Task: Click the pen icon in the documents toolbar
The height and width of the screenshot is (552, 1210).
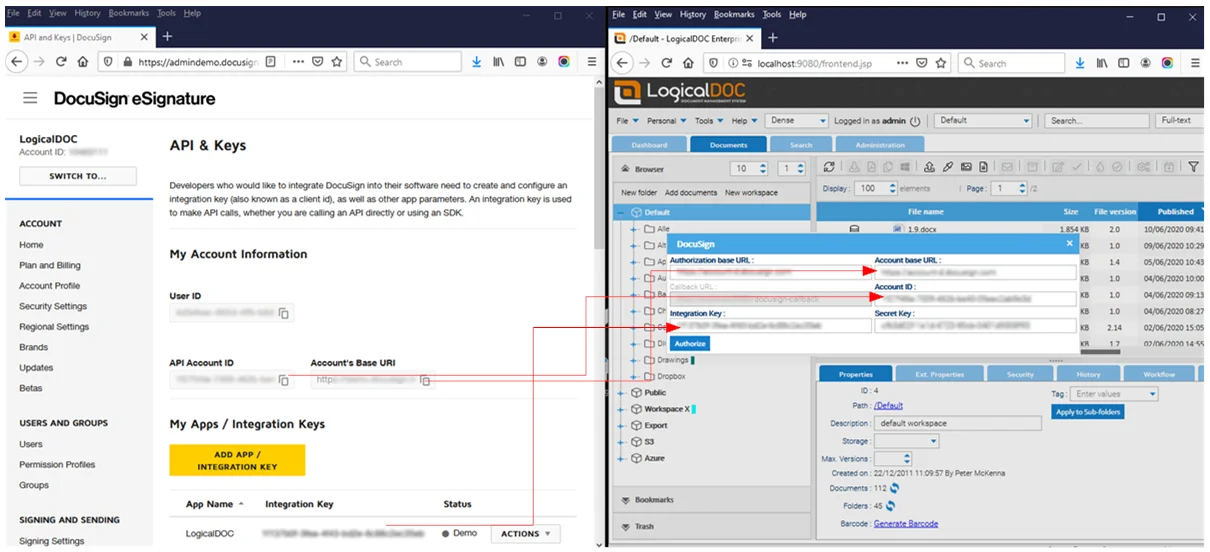Action: (947, 167)
